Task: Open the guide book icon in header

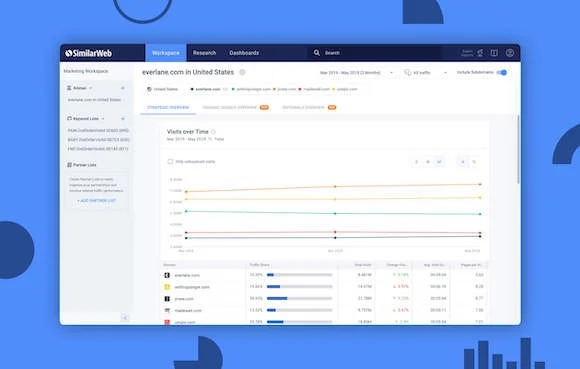Action: (x=494, y=53)
